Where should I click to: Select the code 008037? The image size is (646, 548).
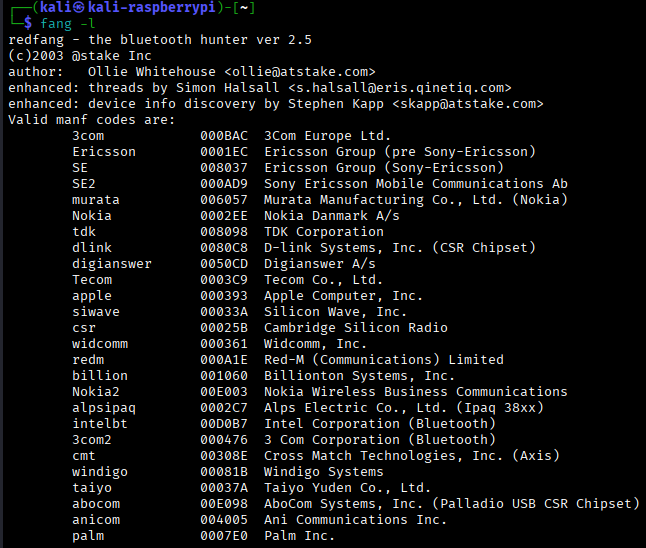pos(224,168)
